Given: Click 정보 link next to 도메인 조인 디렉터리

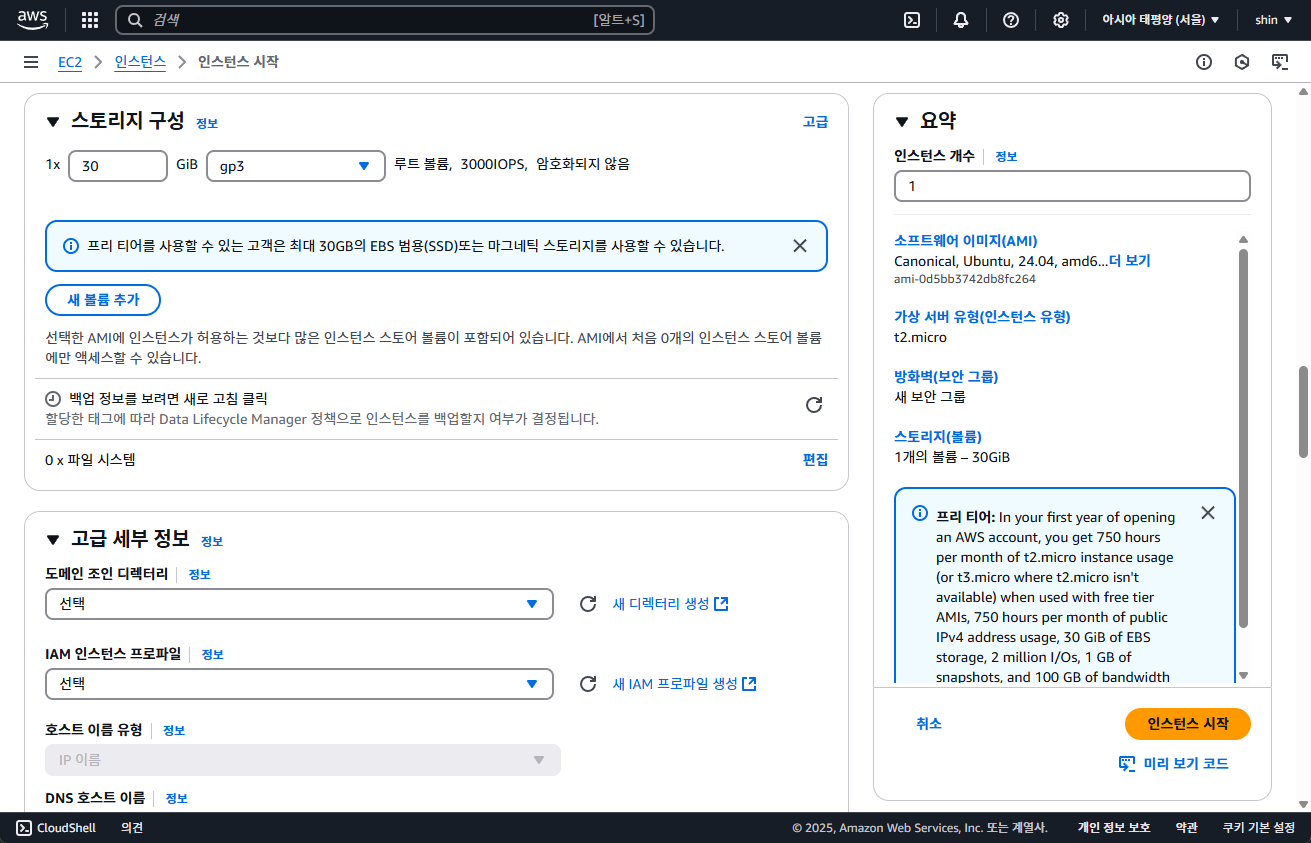Looking at the screenshot, I should pos(200,575).
